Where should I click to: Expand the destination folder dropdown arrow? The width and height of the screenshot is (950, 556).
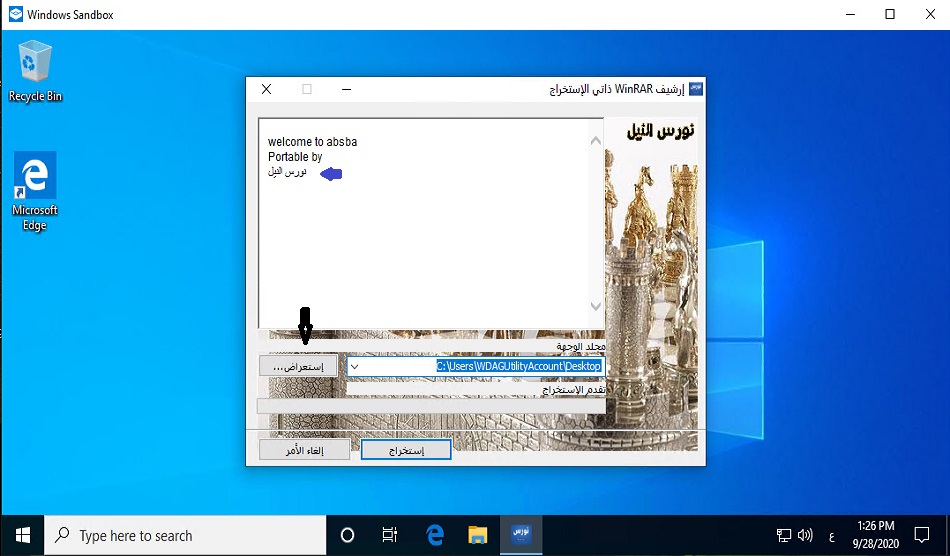[x=354, y=367]
